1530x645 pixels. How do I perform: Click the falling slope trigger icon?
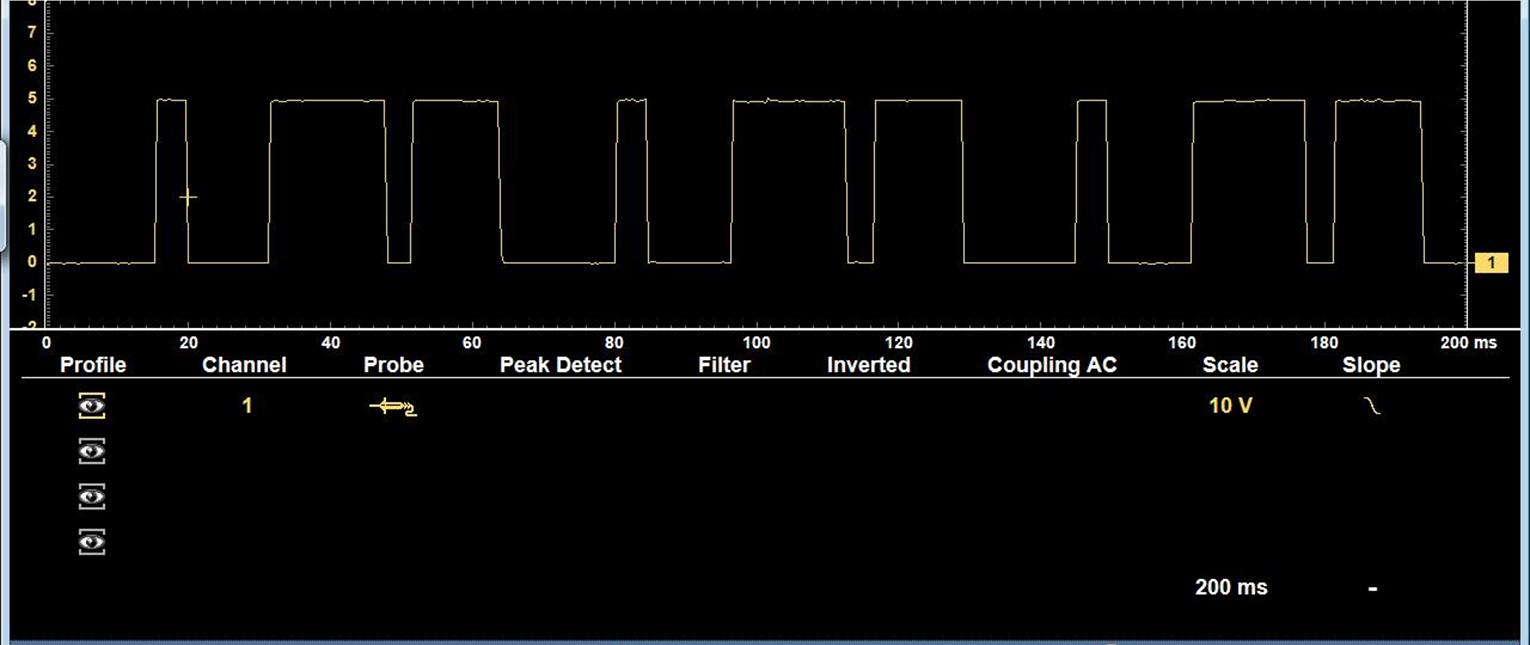coord(1372,405)
